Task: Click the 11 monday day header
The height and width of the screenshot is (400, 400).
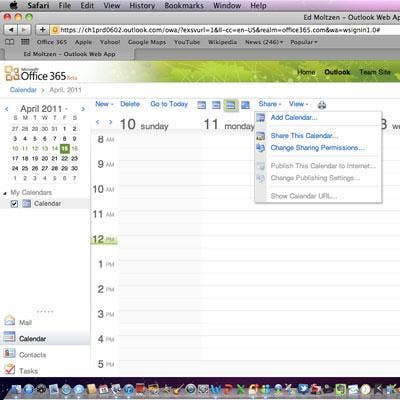Action: (229, 125)
